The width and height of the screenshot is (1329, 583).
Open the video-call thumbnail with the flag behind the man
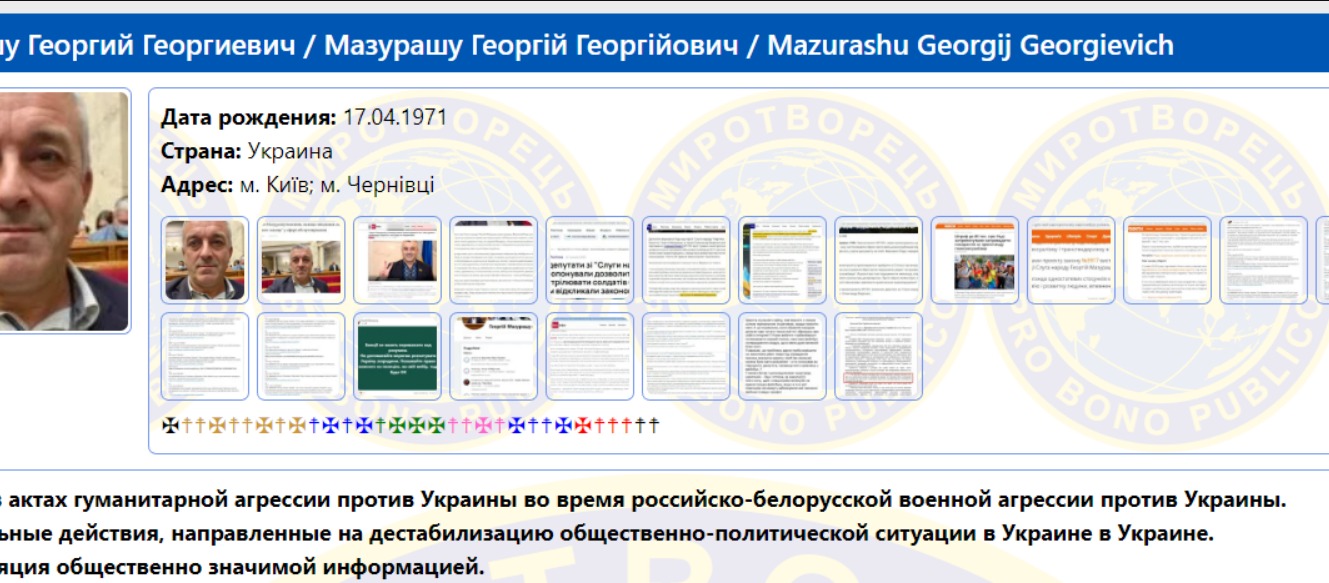click(x=396, y=260)
